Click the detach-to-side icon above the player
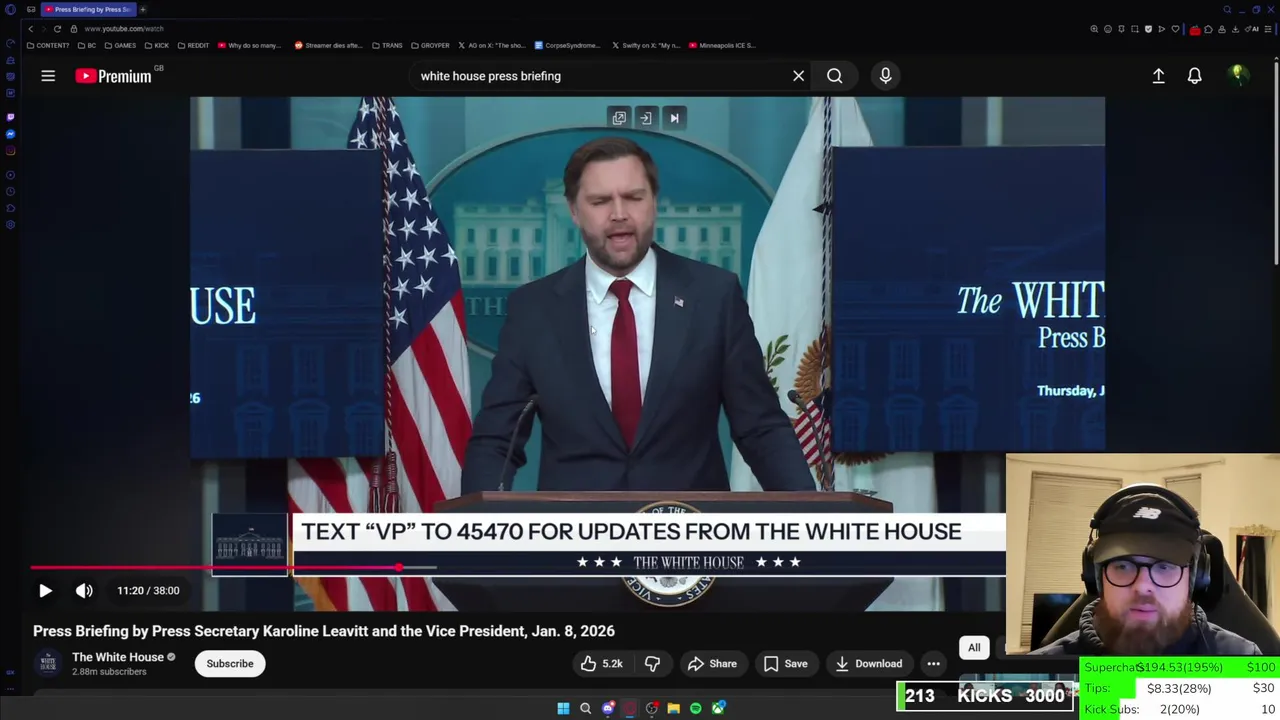The width and height of the screenshot is (1280, 720). click(646, 118)
